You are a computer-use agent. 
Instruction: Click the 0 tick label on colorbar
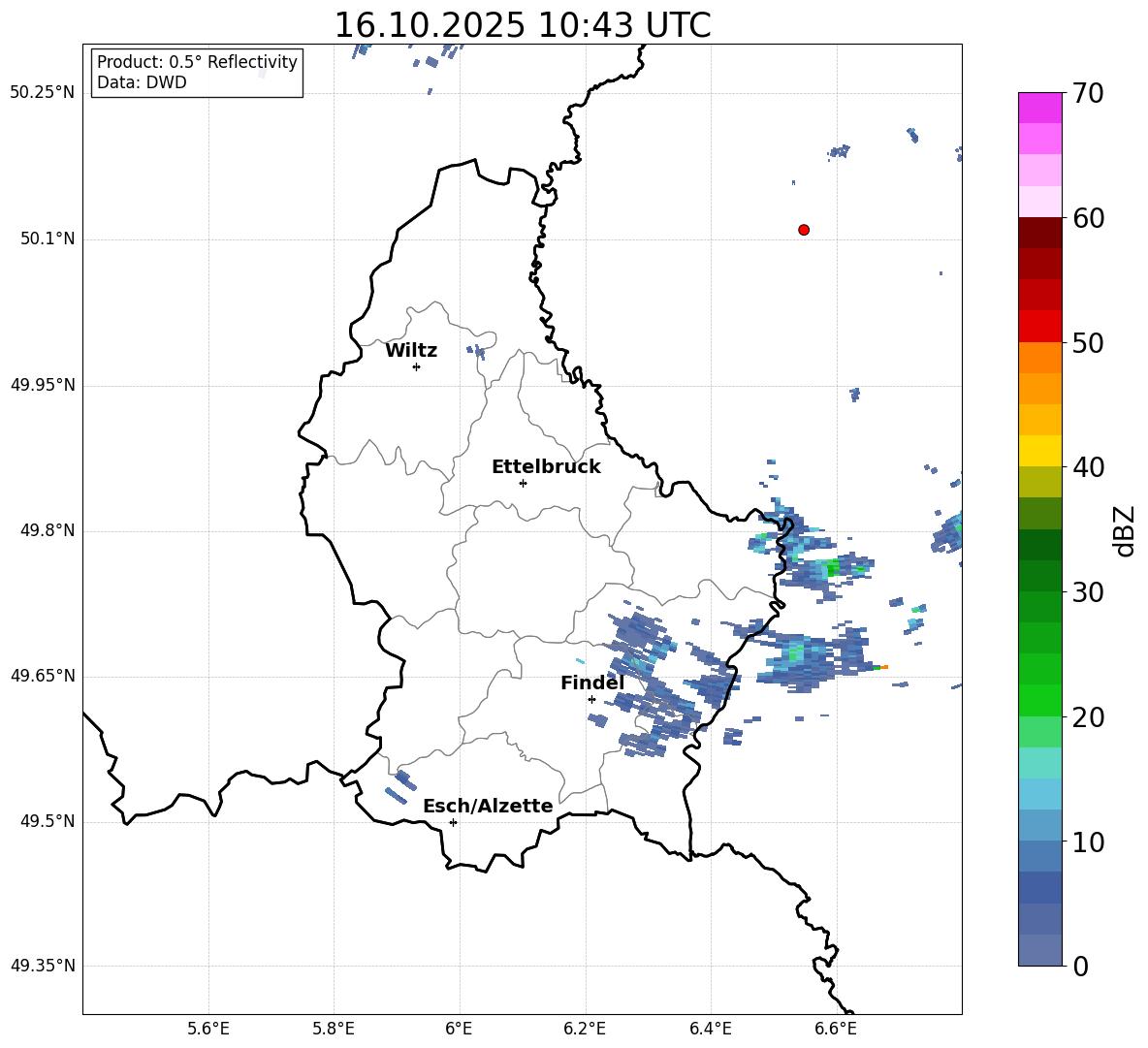[x=1080, y=967]
